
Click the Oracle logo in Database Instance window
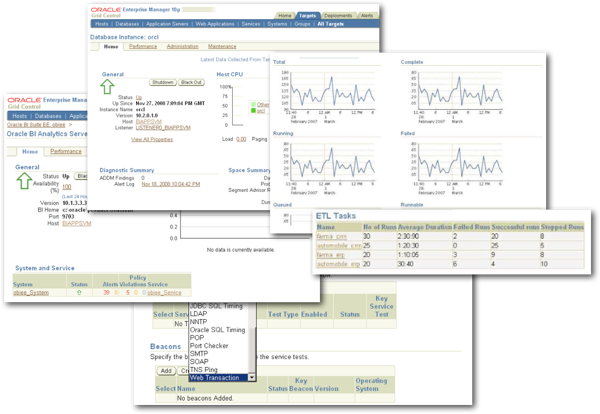(106, 9)
